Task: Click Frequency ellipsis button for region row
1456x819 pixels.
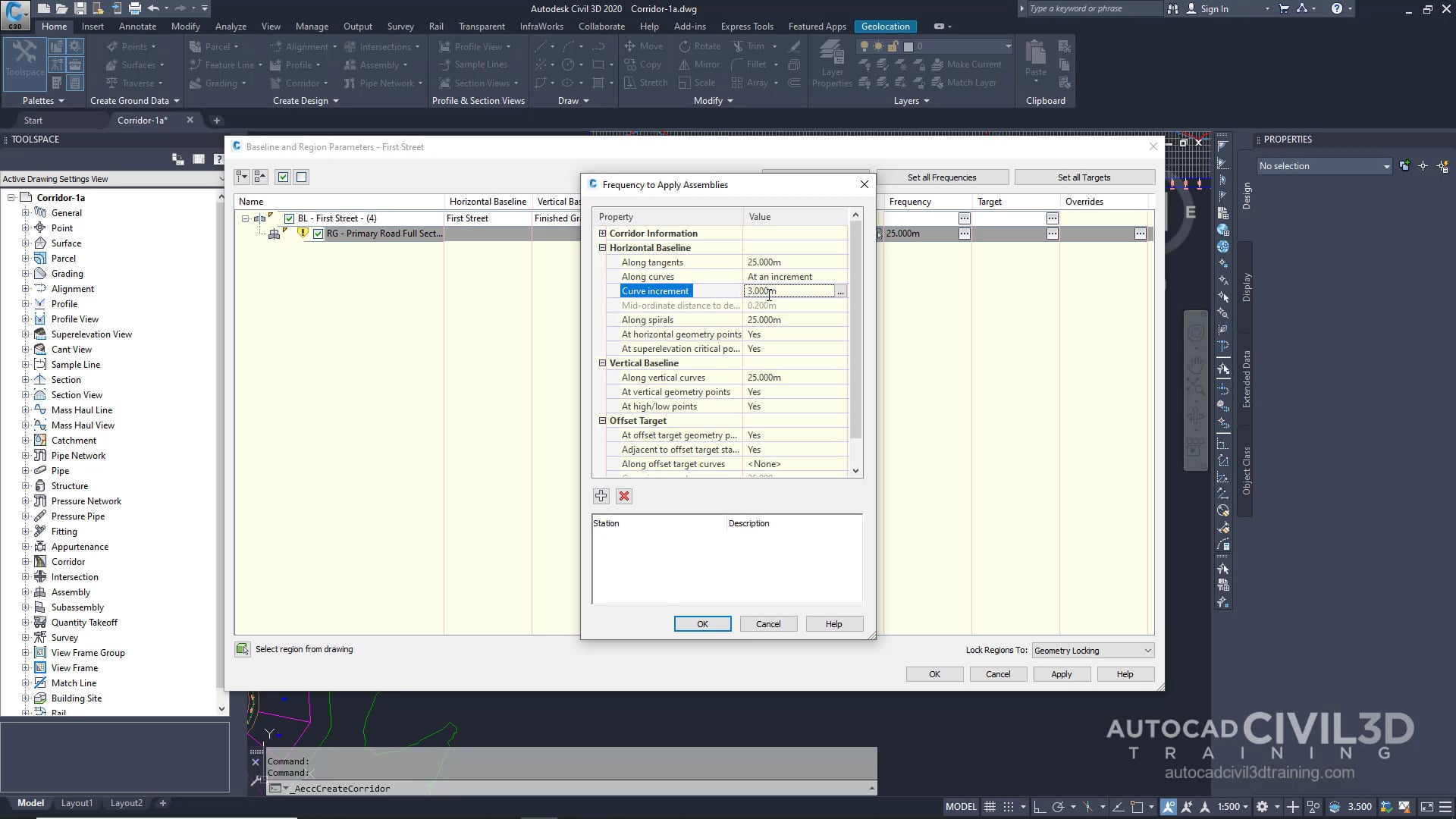Action: (x=964, y=234)
